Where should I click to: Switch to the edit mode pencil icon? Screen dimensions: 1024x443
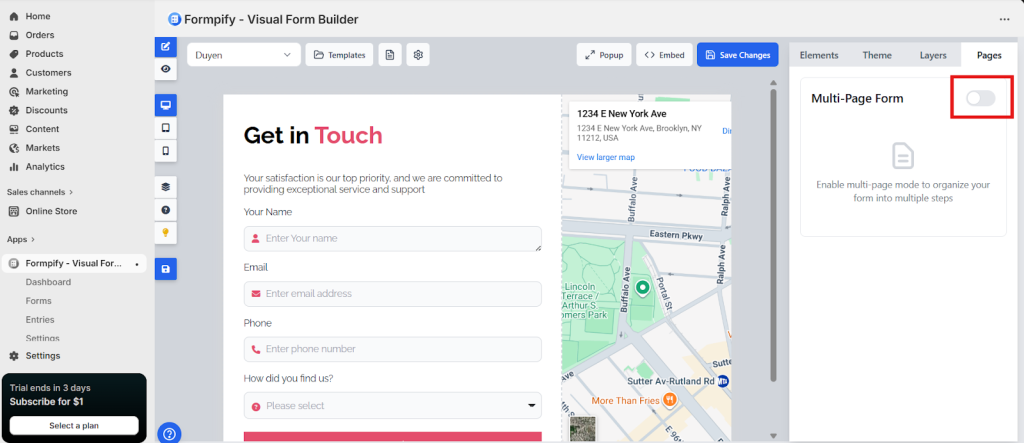[165, 47]
